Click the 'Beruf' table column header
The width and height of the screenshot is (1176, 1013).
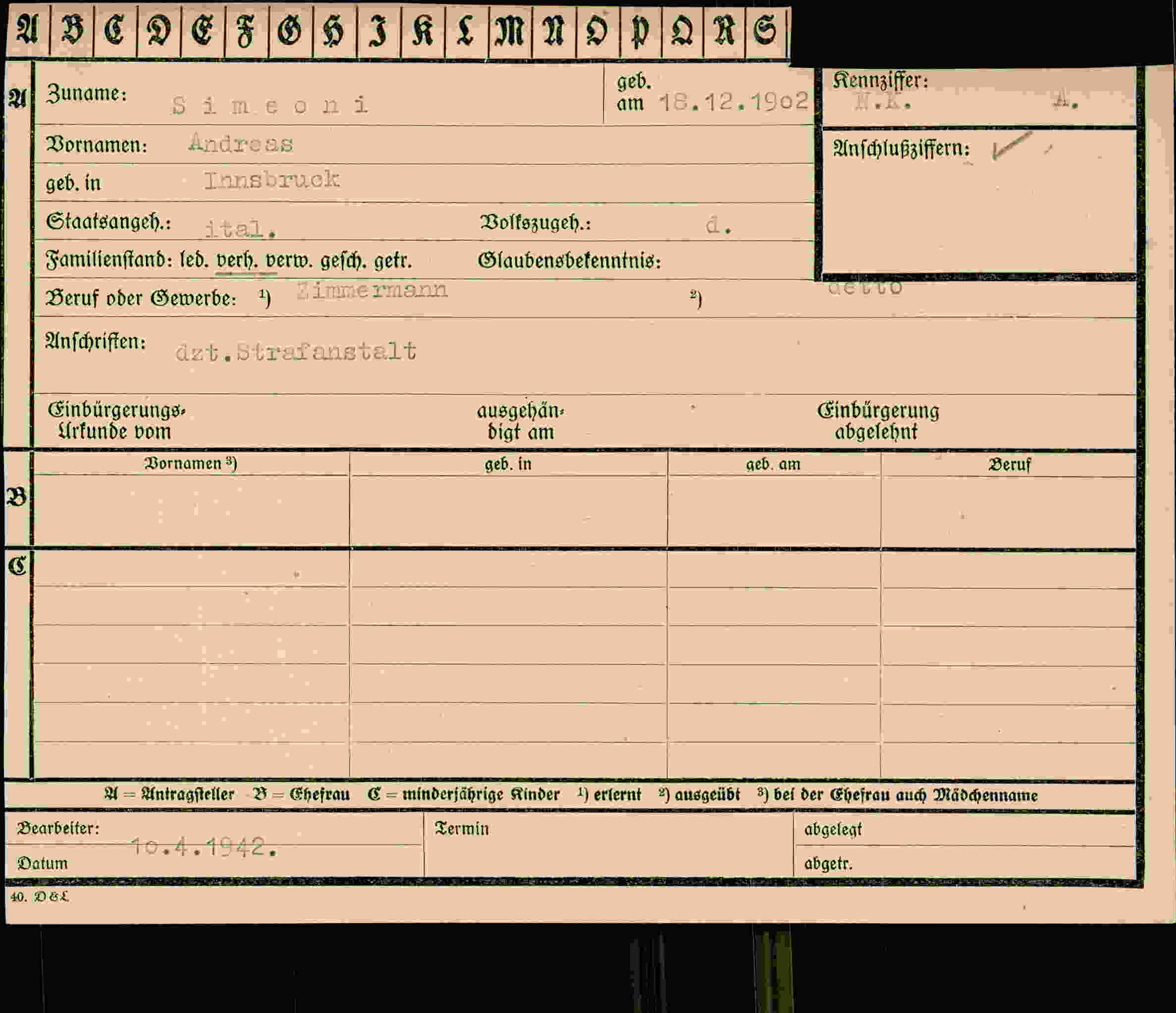pos(1009,465)
